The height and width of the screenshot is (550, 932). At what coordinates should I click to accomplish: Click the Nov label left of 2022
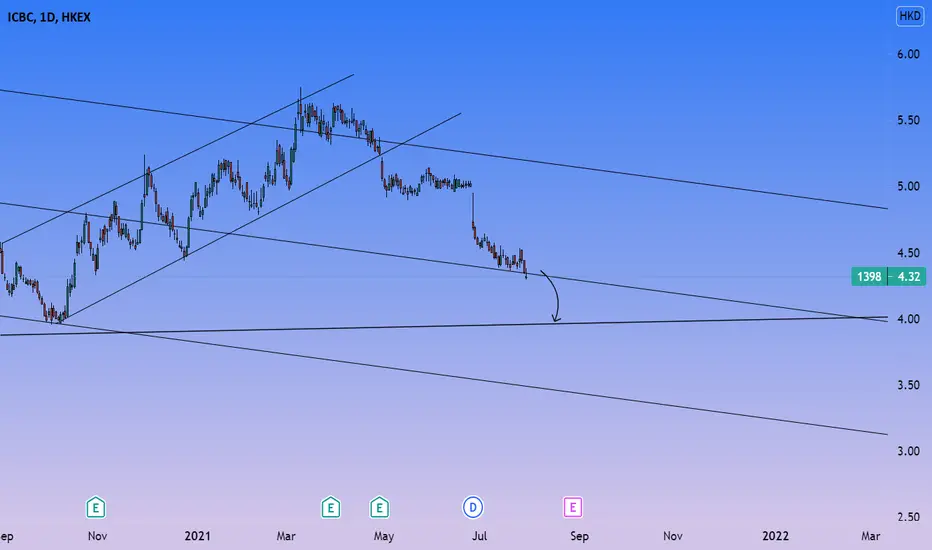pos(673,536)
